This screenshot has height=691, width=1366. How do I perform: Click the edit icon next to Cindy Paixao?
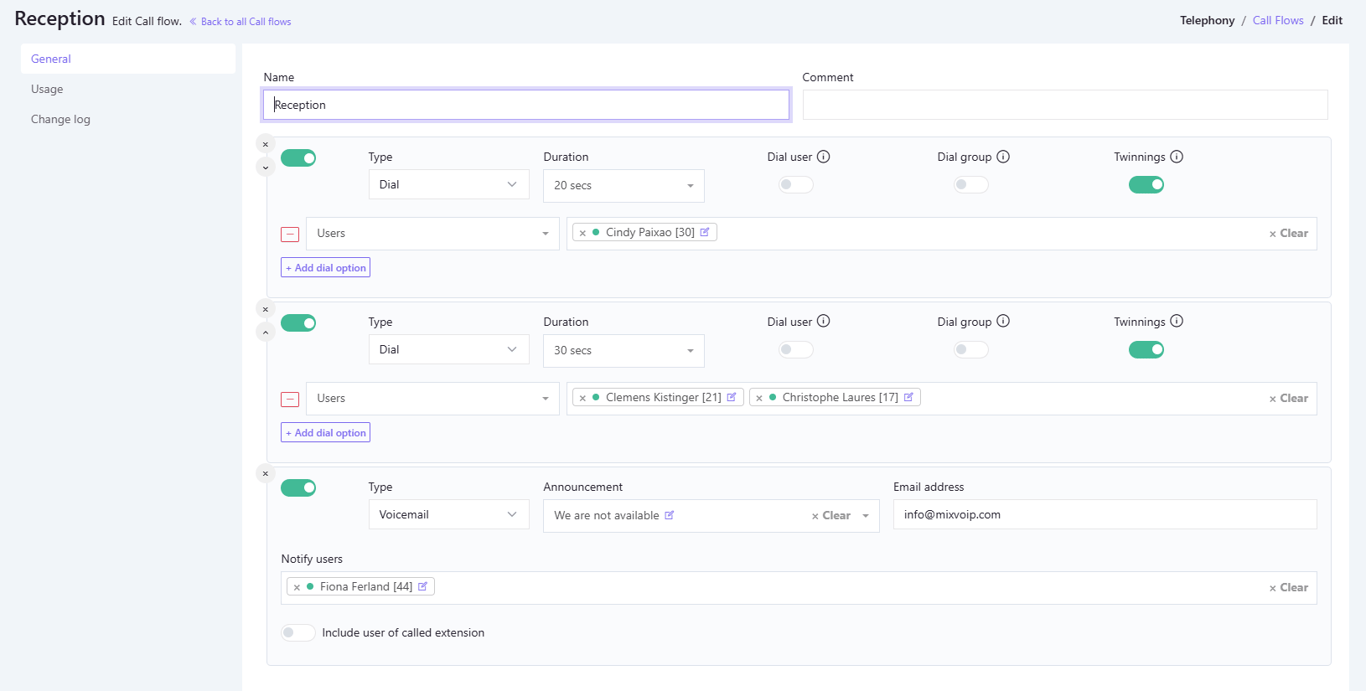pos(705,232)
